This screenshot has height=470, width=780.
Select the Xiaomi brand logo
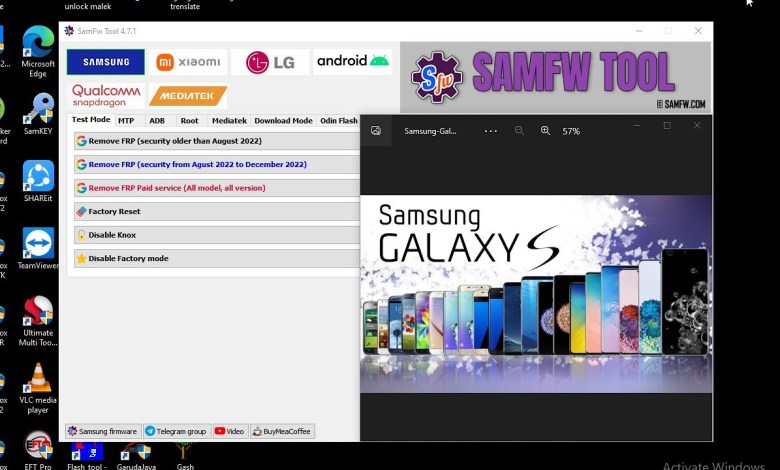click(x=188, y=62)
